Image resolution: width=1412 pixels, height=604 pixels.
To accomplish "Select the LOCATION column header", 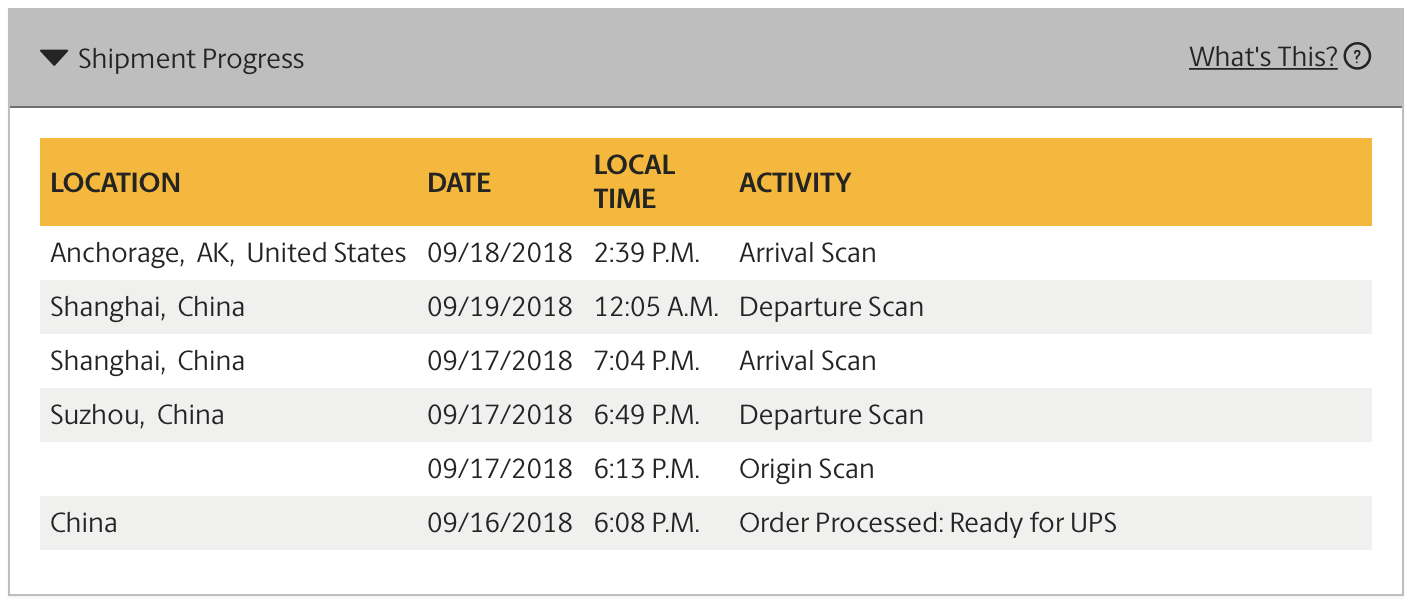I will [x=116, y=182].
